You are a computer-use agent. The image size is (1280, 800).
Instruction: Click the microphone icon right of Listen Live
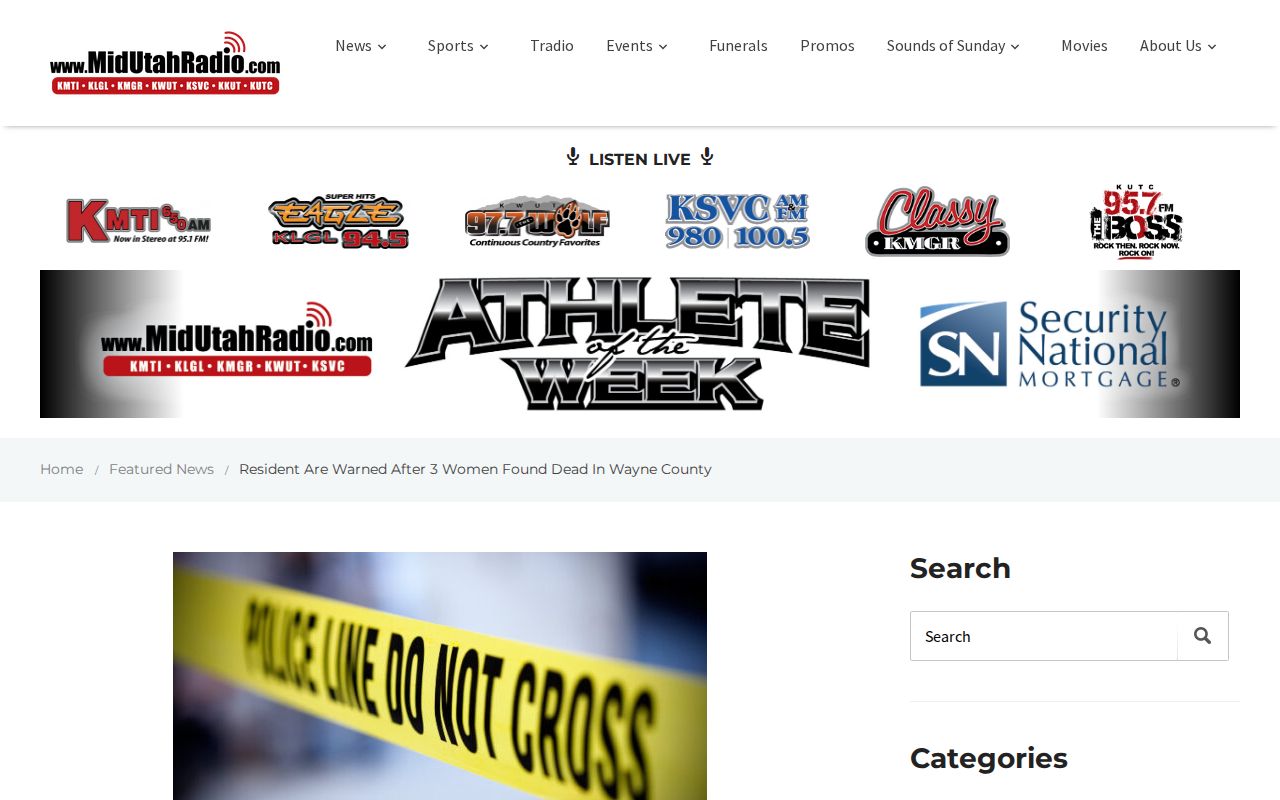(x=707, y=157)
